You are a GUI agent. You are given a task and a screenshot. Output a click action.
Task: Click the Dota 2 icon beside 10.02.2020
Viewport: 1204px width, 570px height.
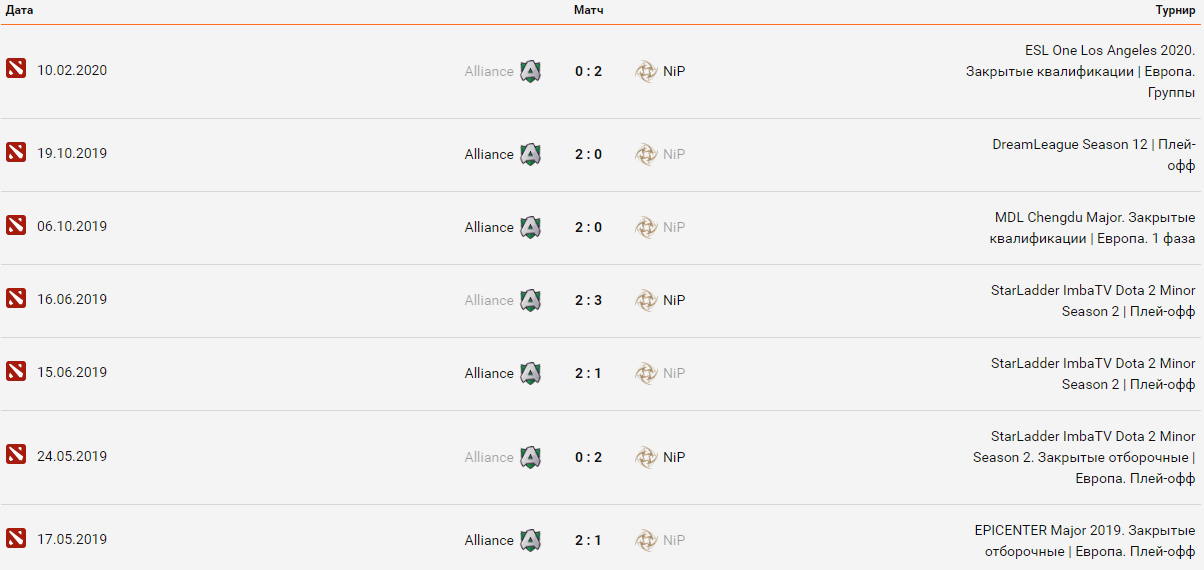tap(15, 69)
